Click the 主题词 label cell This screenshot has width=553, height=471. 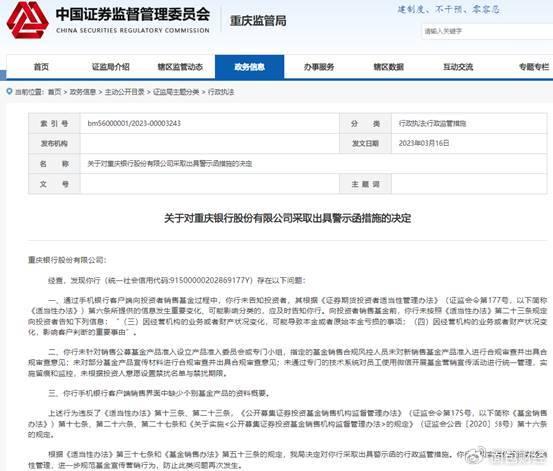[365, 184]
